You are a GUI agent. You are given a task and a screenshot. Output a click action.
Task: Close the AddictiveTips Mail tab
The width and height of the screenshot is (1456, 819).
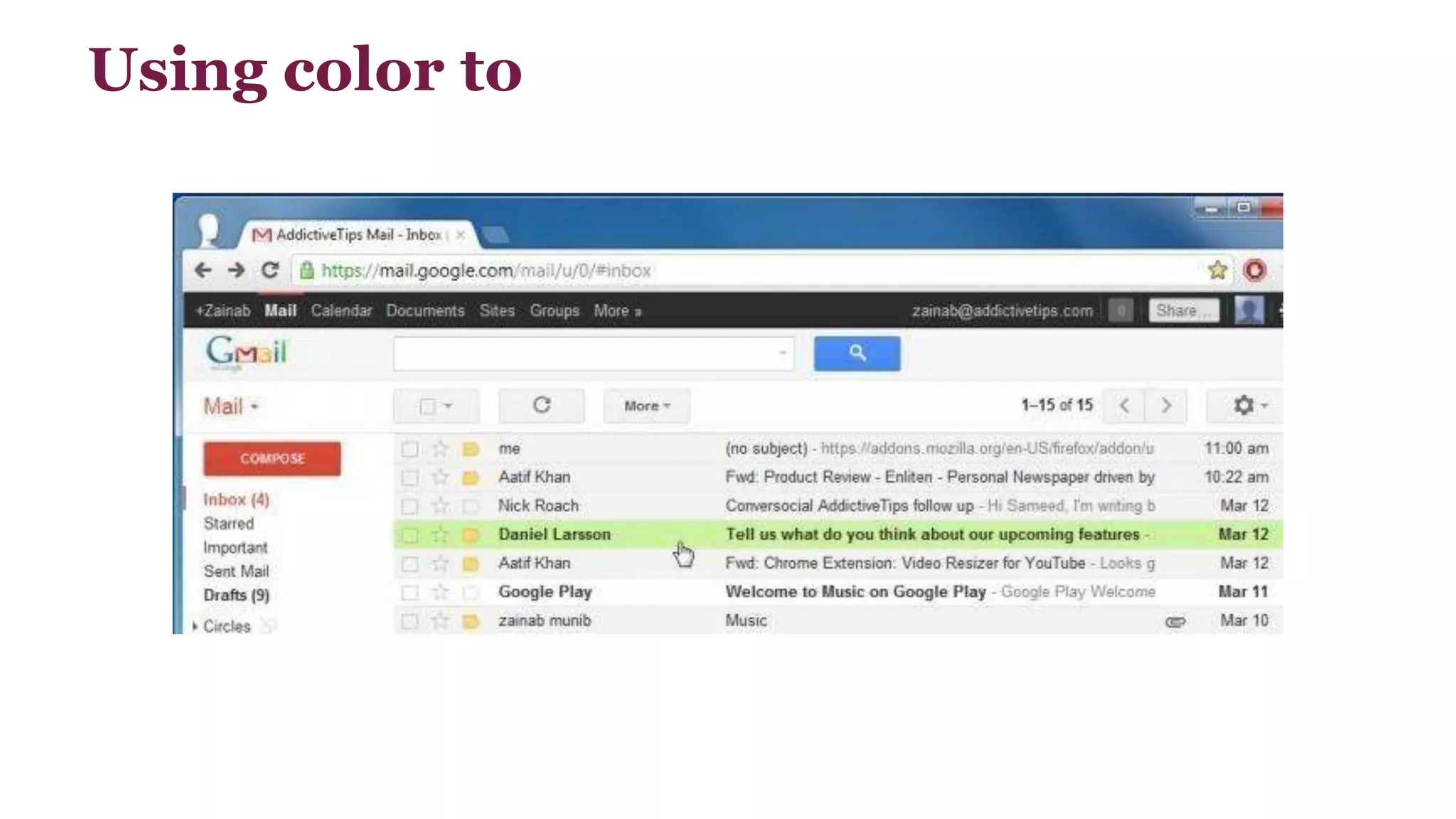pyautogui.click(x=461, y=235)
